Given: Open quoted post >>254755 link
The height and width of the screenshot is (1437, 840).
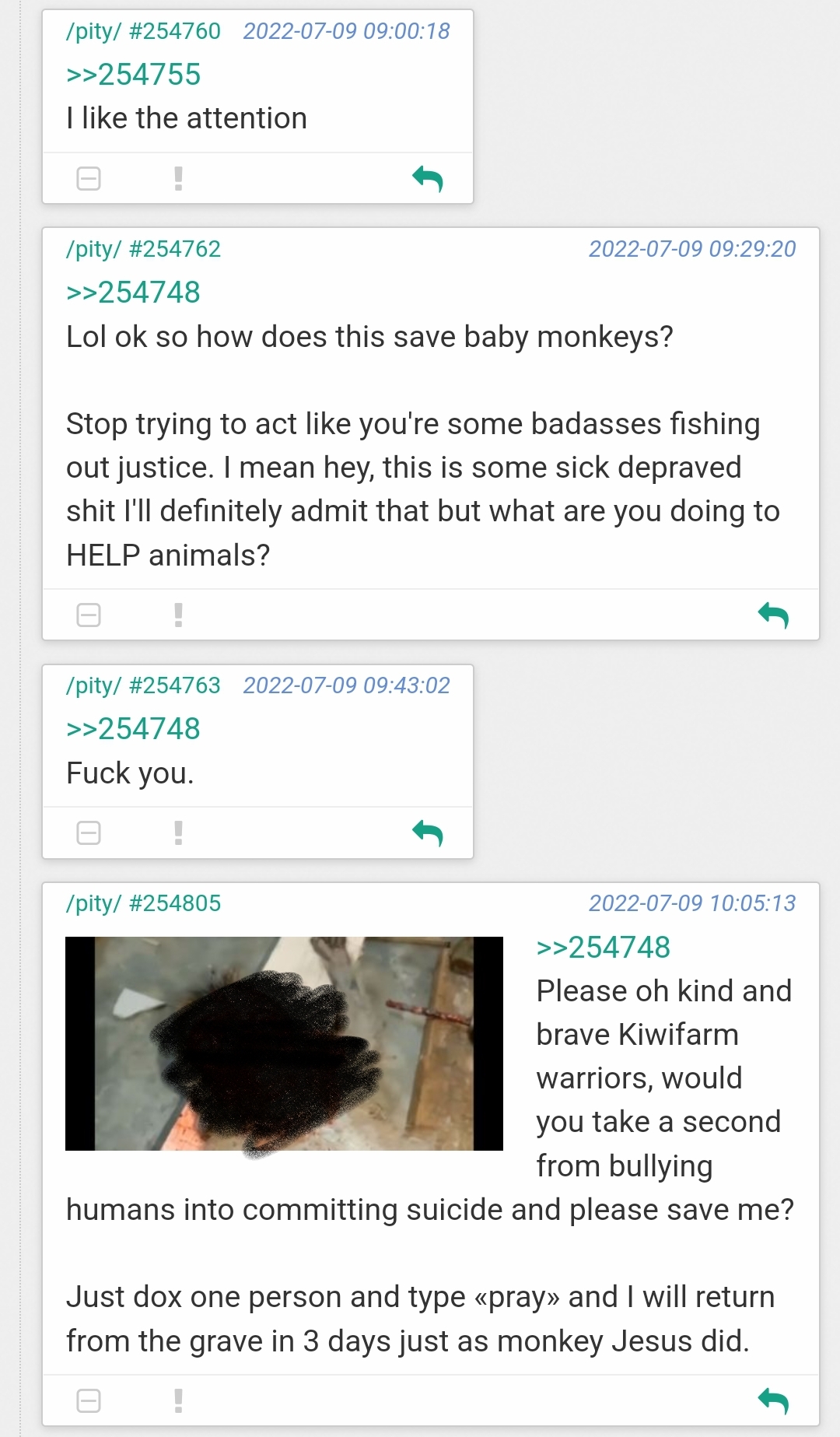Looking at the screenshot, I should coord(133,75).
